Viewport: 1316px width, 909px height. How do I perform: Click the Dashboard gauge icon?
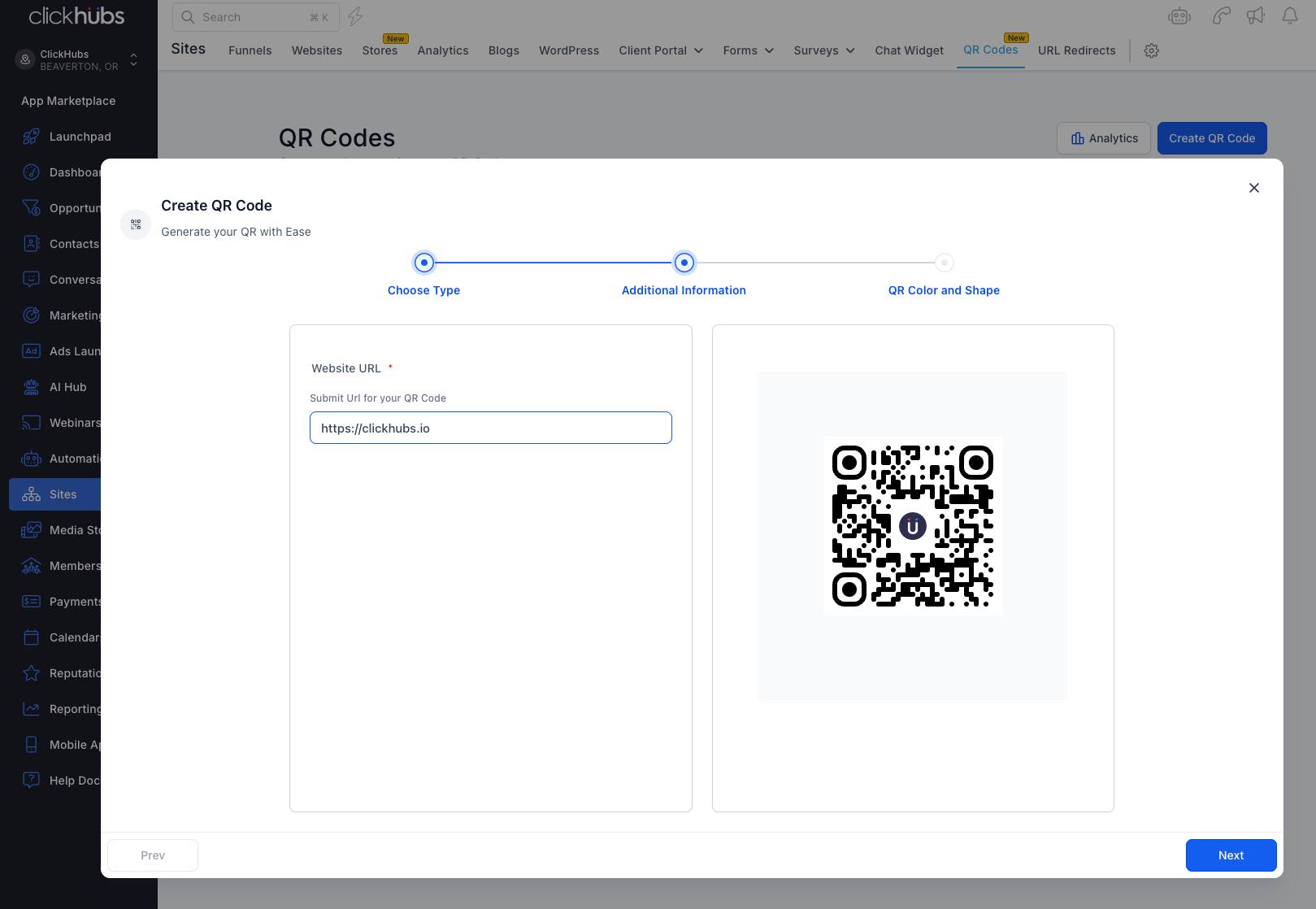click(31, 172)
